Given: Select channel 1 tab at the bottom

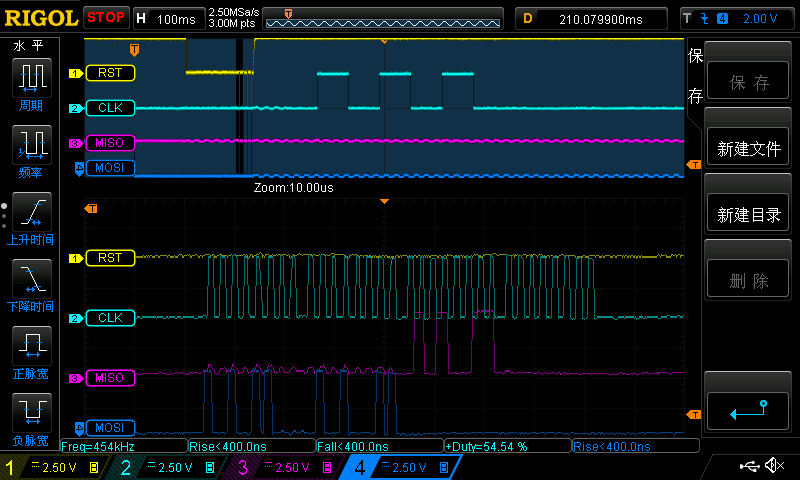Looking at the screenshot, I should pyautogui.click(x=54, y=467).
